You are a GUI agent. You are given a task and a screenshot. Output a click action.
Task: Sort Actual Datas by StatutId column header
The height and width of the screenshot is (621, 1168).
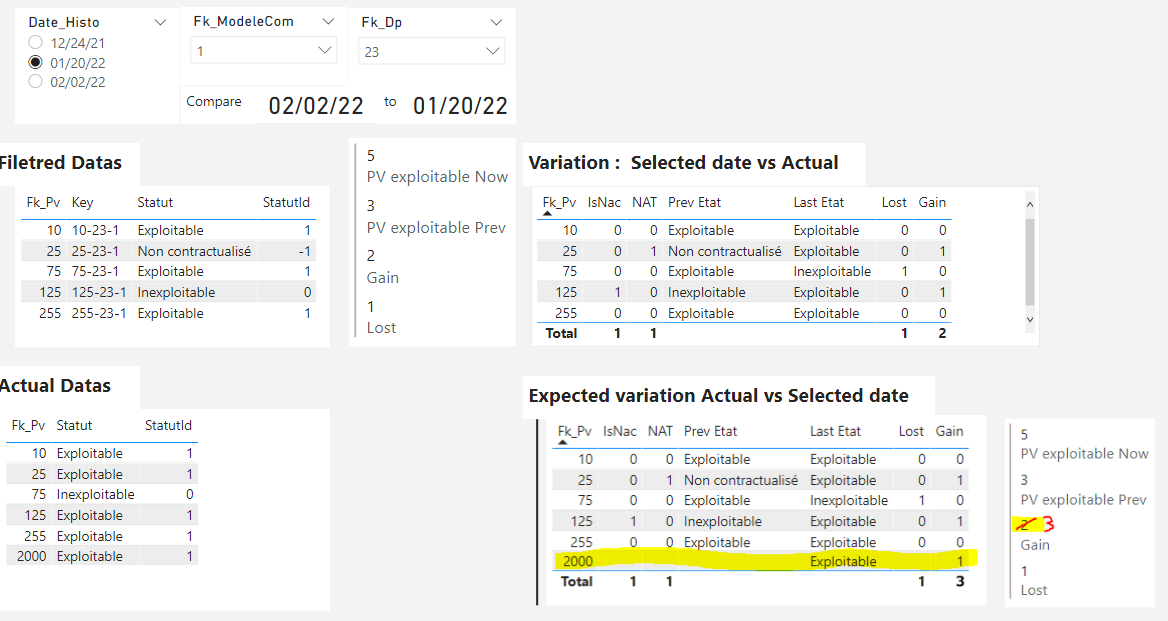(x=168, y=425)
